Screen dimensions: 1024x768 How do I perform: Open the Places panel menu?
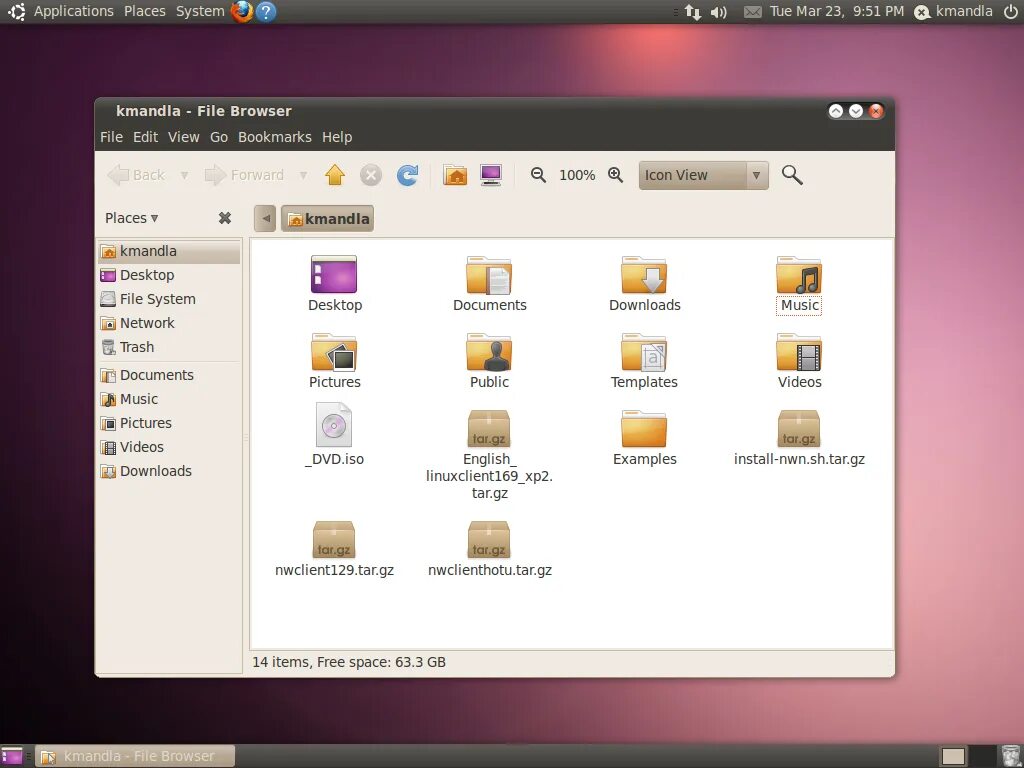(x=145, y=11)
